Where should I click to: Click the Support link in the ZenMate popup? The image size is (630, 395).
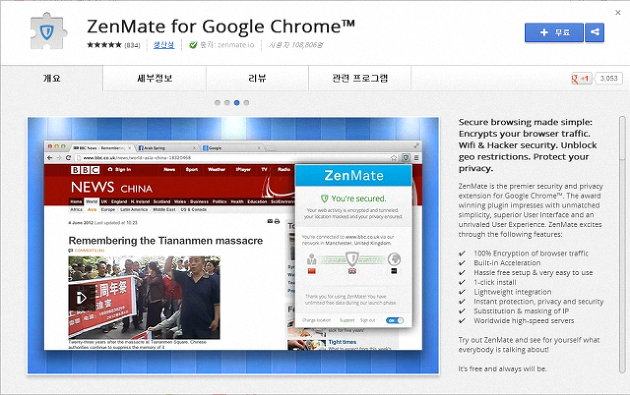[347, 320]
